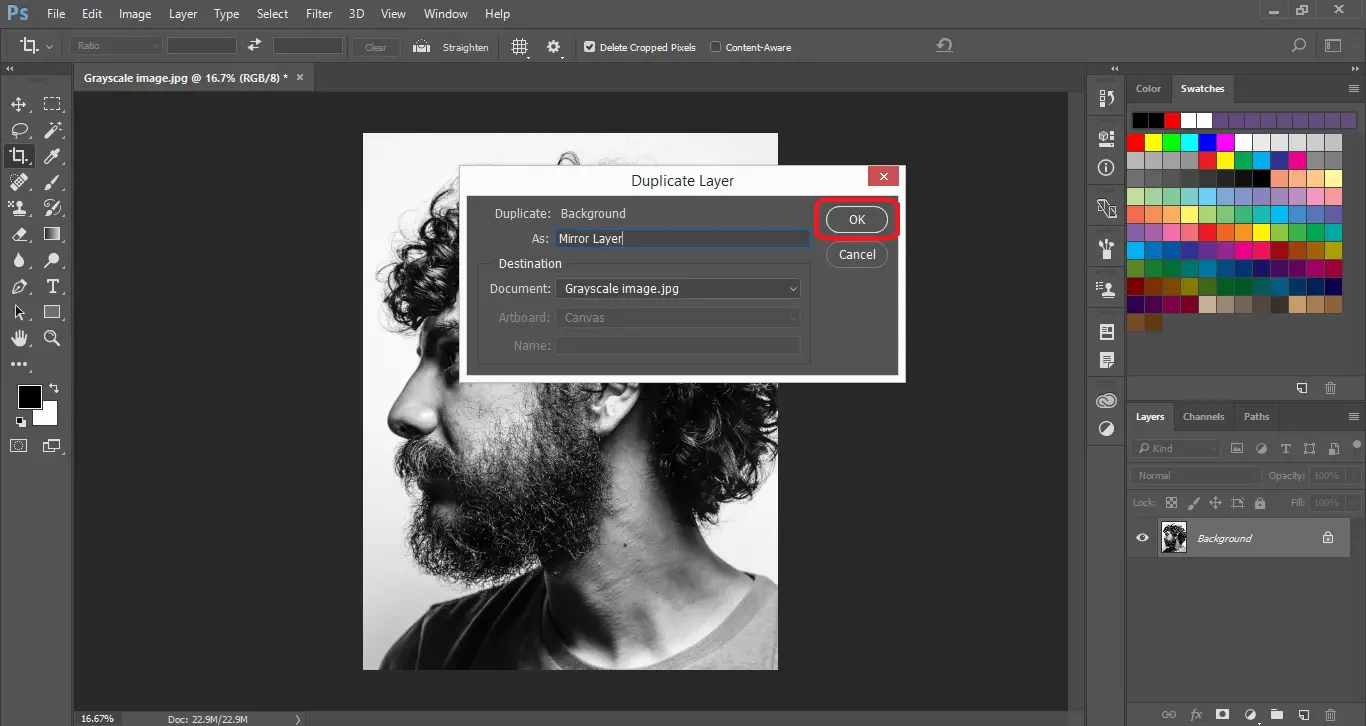Click the Background layer thumbnail
The width and height of the screenshot is (1366, 726).
[1173, 538]
